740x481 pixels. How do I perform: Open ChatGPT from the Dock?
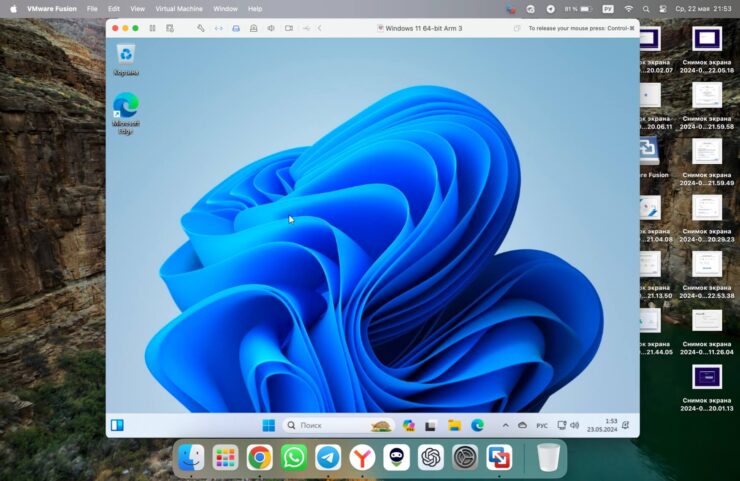pyautogui.click(x=430, y=457)
